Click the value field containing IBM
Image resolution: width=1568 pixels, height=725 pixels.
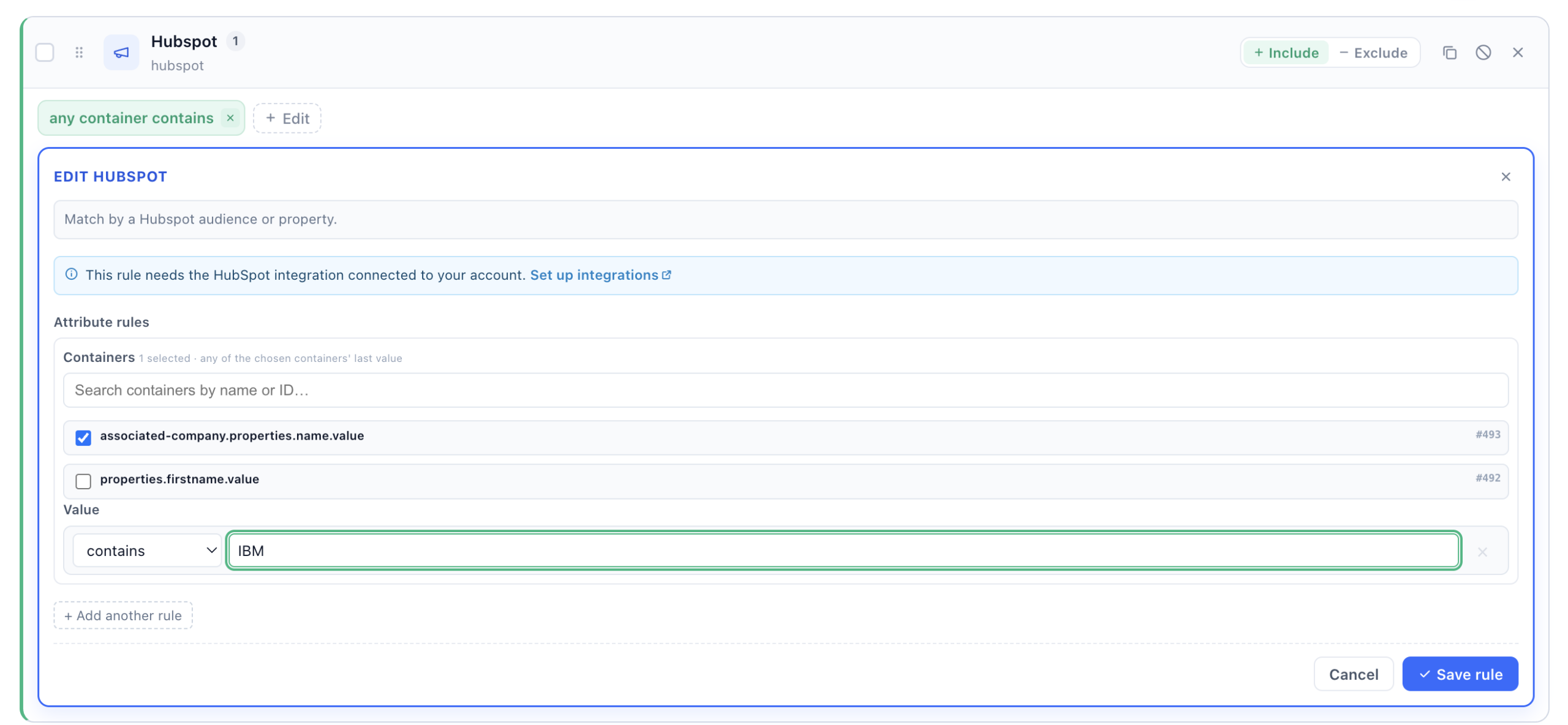[x=843, y=550]
